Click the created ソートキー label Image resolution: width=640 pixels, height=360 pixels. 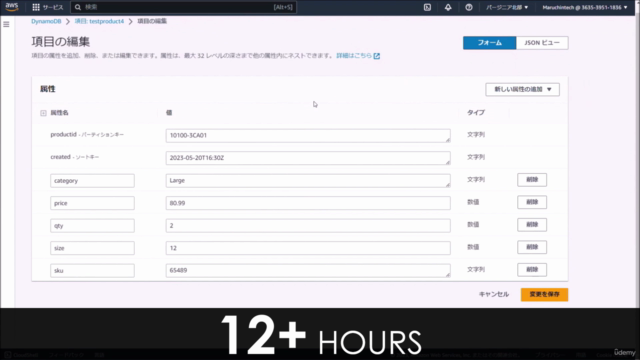click(x=75, y=157)
